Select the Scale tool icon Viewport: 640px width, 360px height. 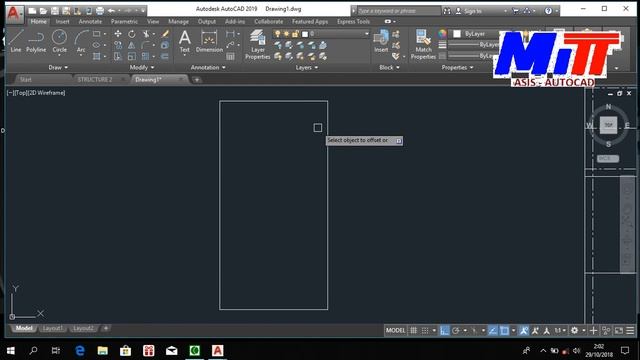point(131,56)
